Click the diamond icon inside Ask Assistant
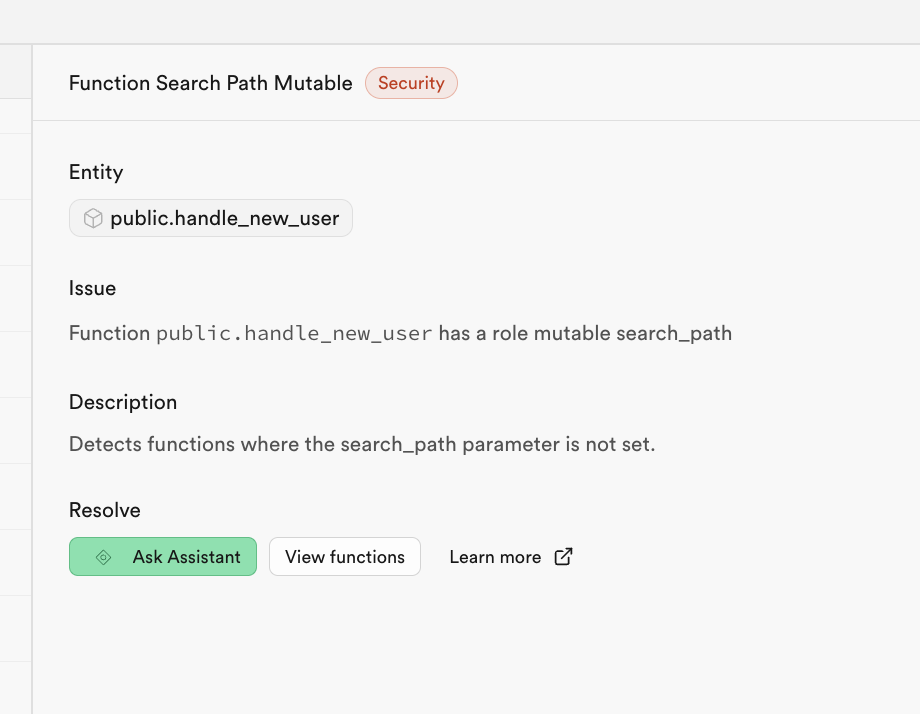The image size is (920, 714). [x=103, y=557]
